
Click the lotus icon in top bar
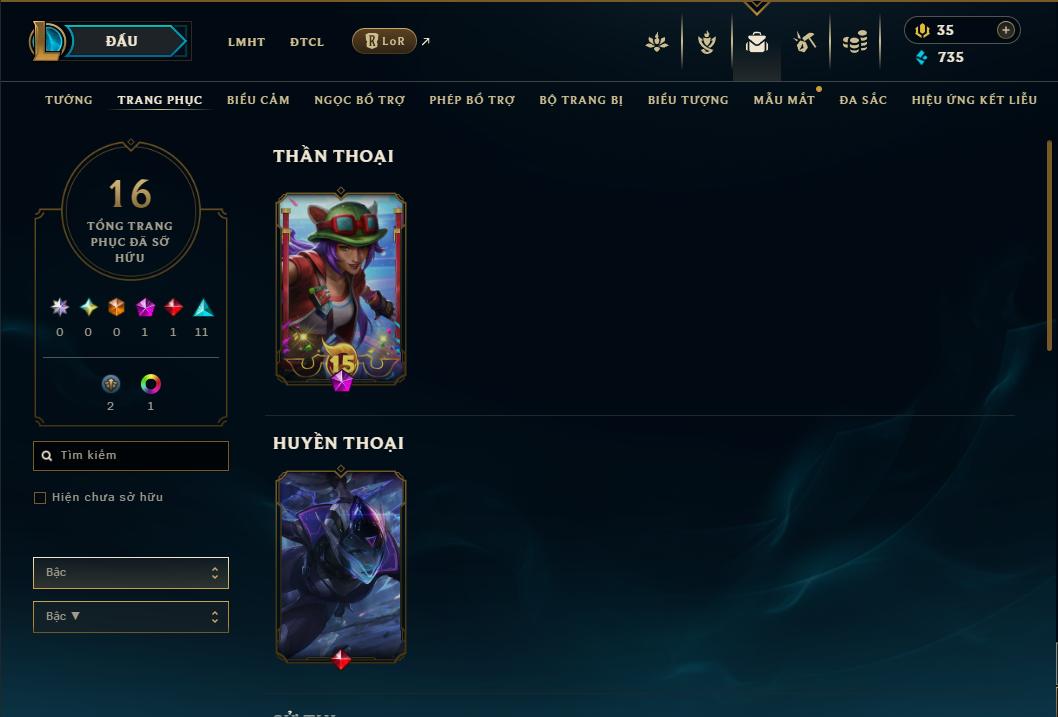point(657,42)
